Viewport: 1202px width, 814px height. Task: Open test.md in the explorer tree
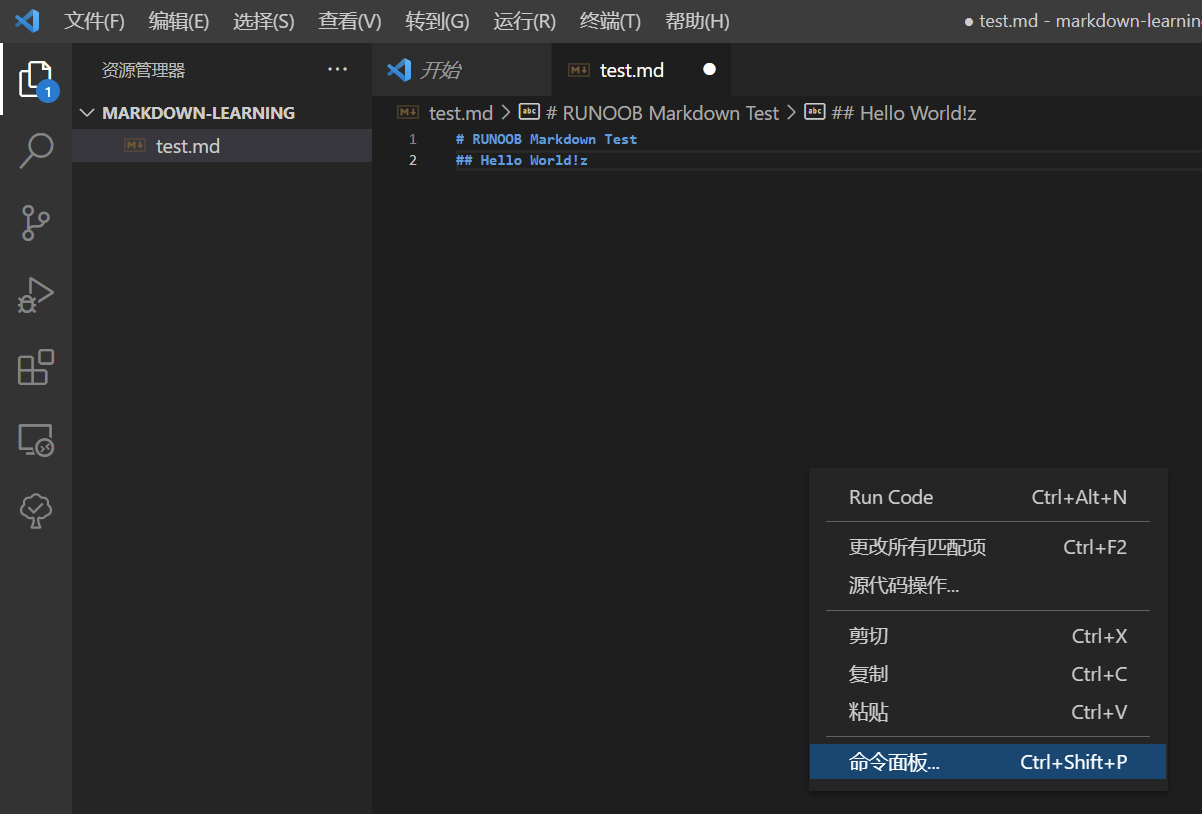click(222, 146)
